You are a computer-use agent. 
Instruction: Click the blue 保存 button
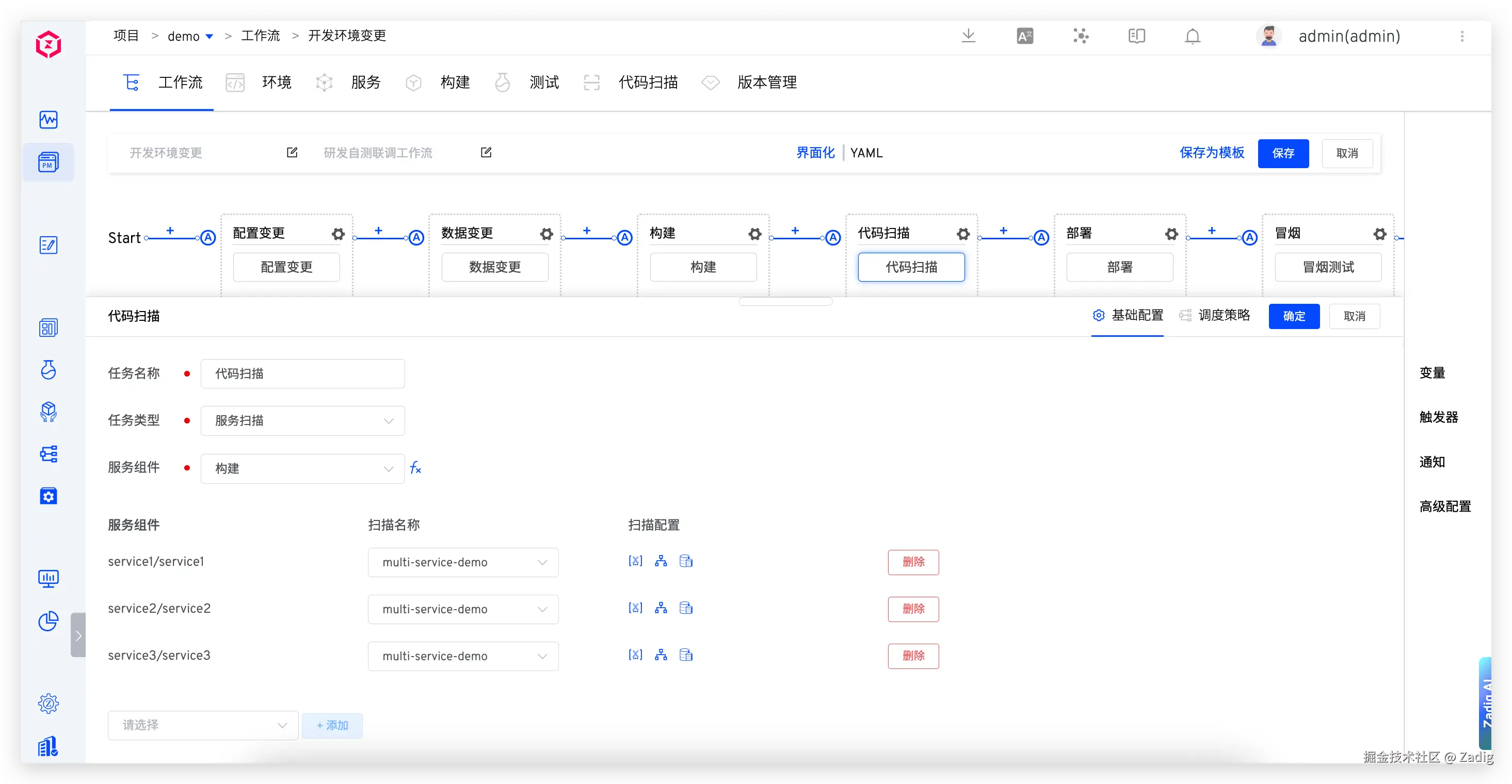coord(1283,153)
